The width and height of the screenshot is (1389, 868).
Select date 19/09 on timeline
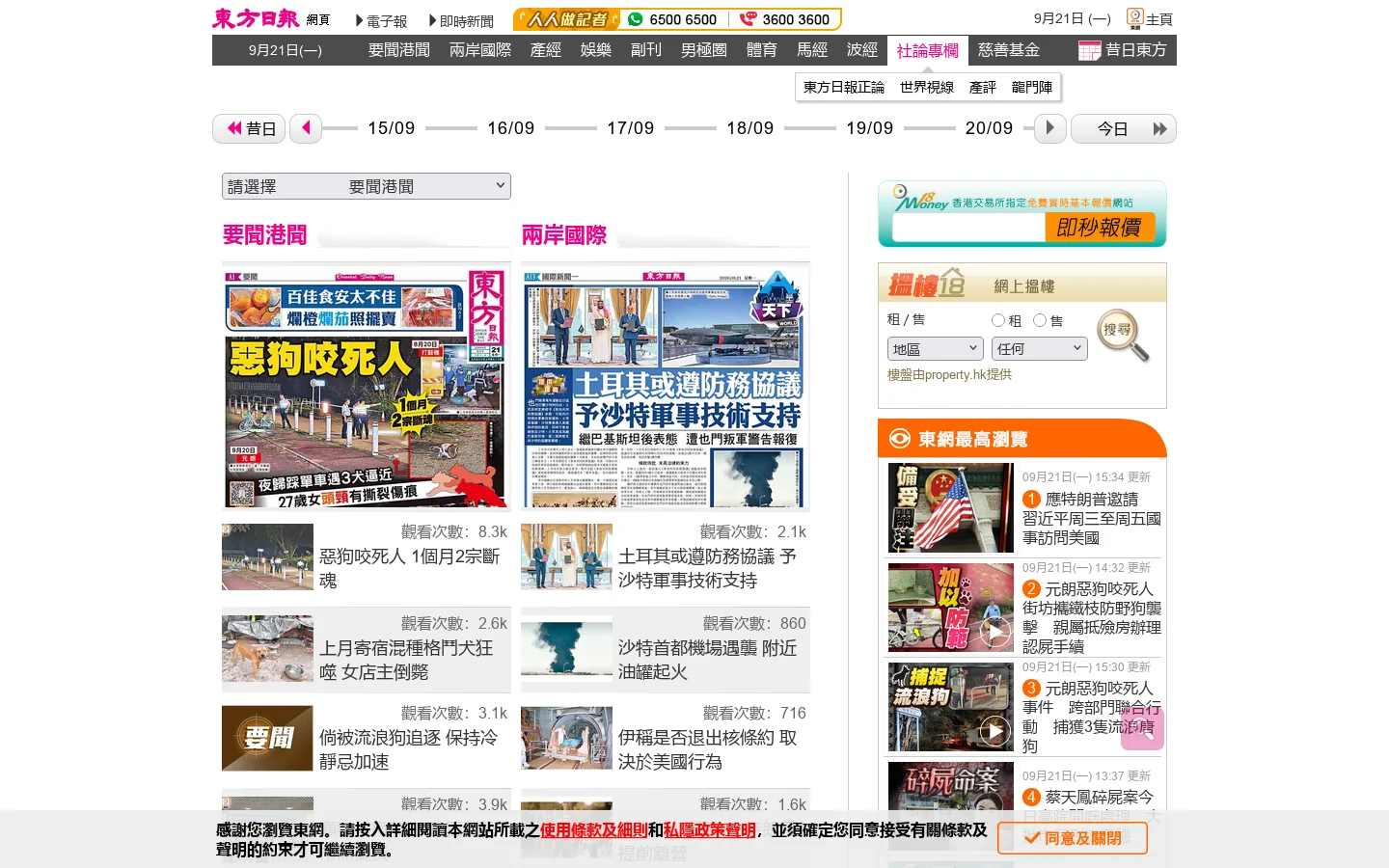[870, 128]
